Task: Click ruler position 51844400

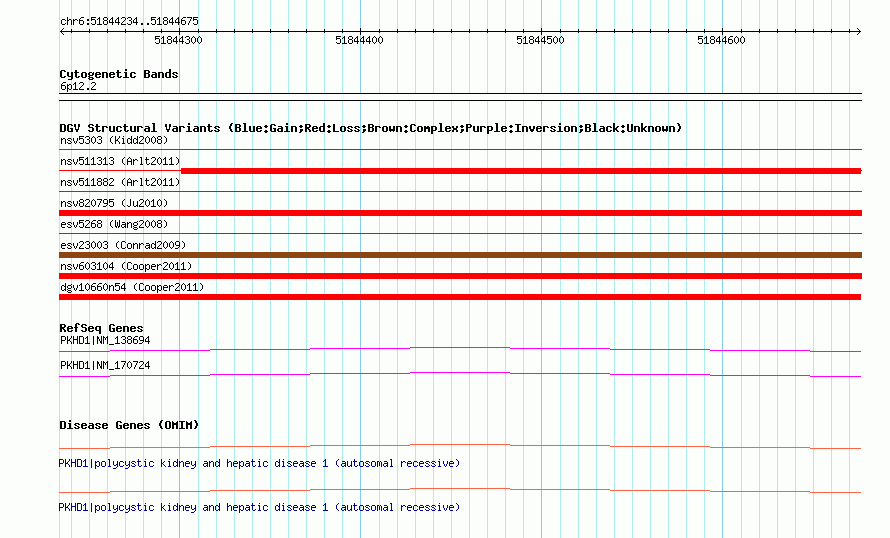Action: [359, 40]
